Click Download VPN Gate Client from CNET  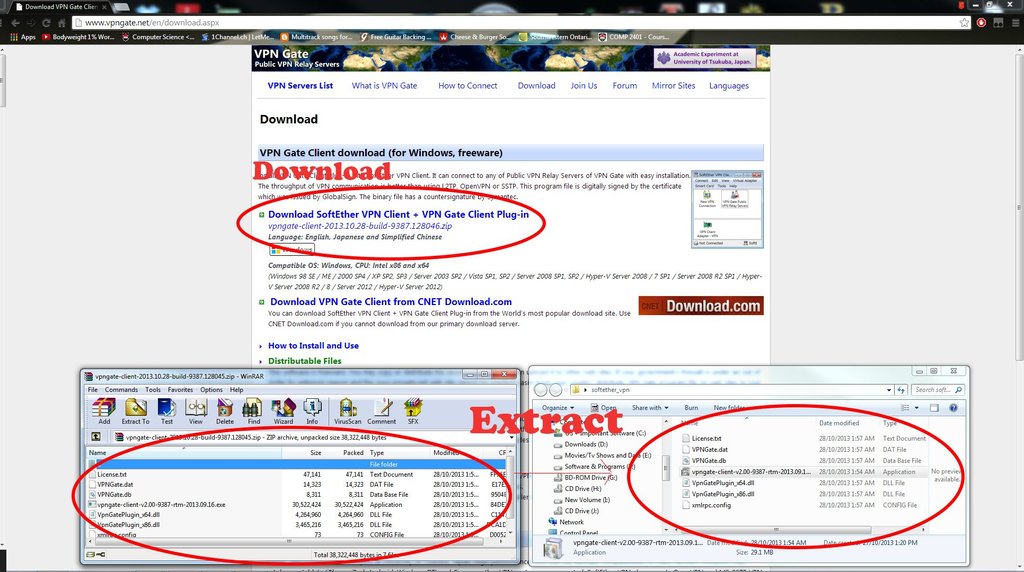391,302
